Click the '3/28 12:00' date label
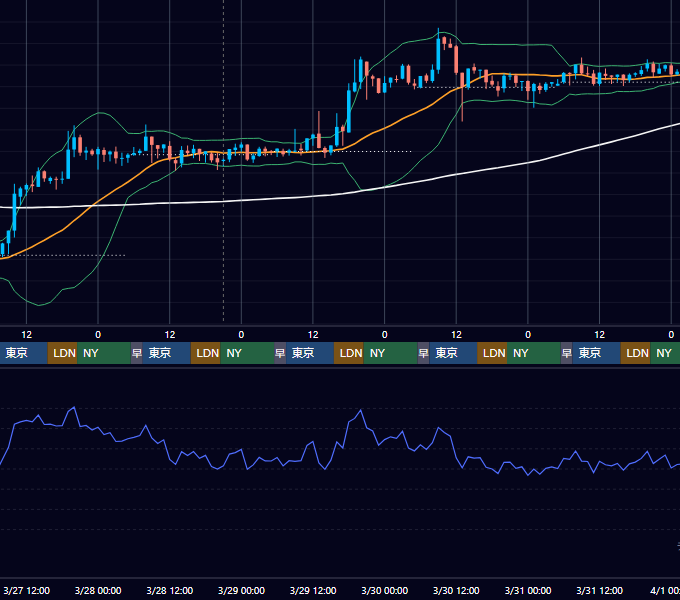The image size is (680, 600). click(170, 590)
